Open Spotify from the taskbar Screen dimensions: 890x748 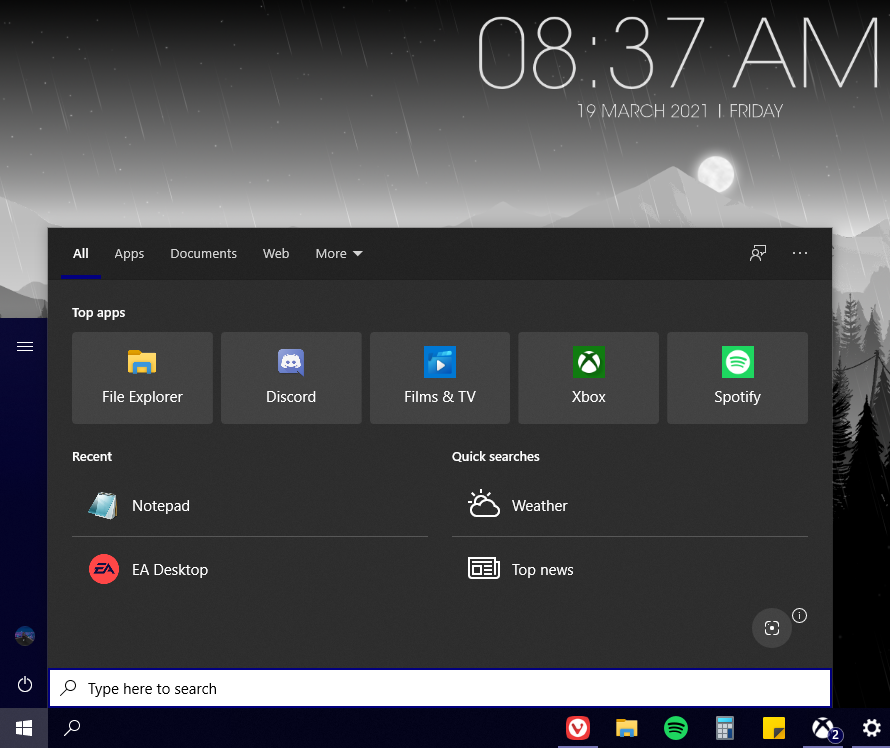[675, 728]
